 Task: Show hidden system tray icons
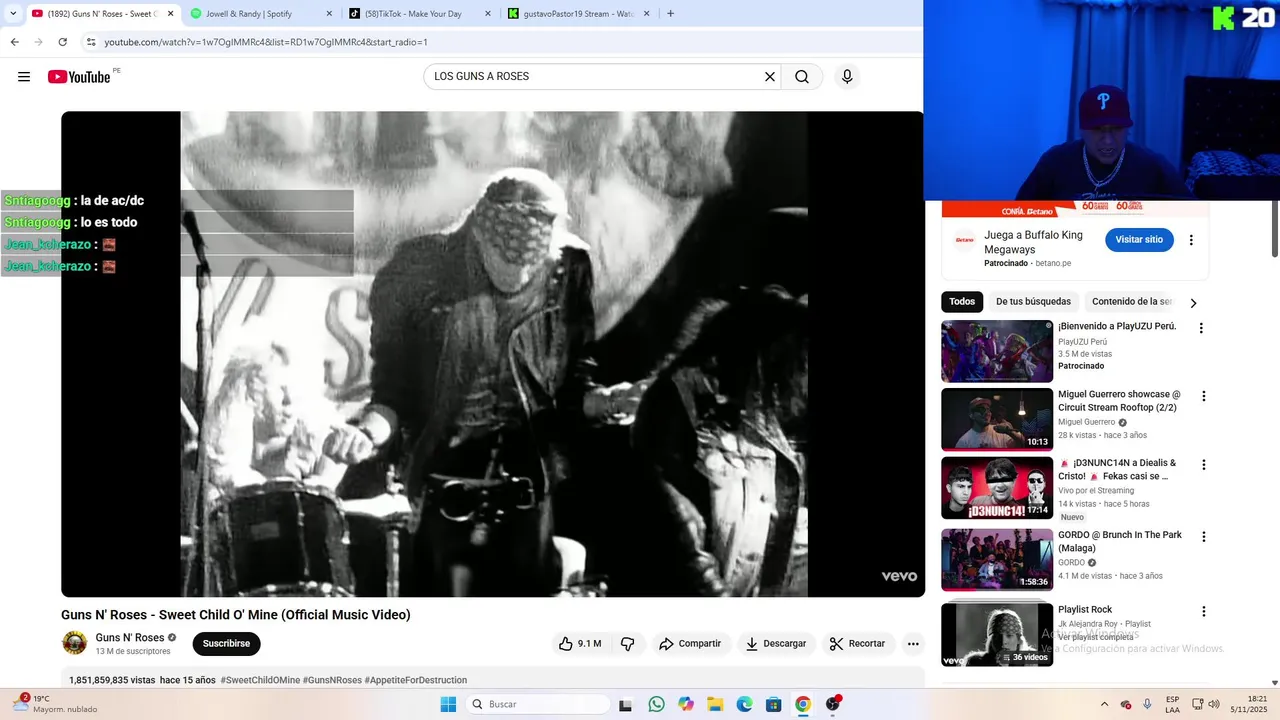pyautogui.click(x=1104, y=704)
